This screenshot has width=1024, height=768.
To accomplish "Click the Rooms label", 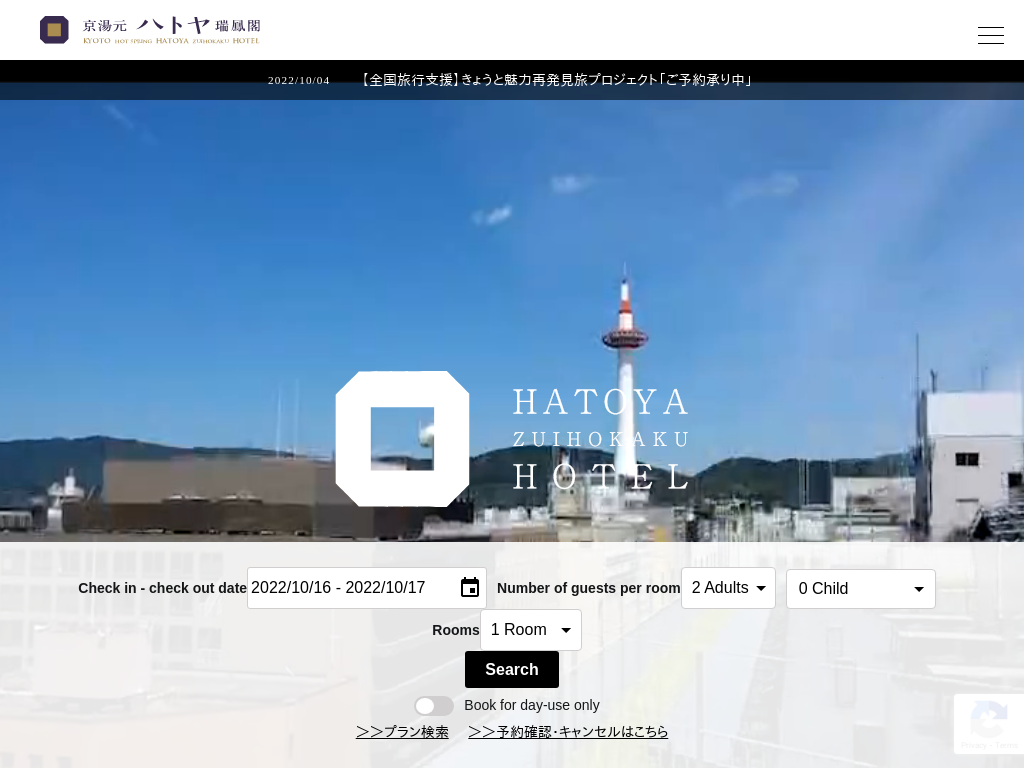I will (456, 630).
